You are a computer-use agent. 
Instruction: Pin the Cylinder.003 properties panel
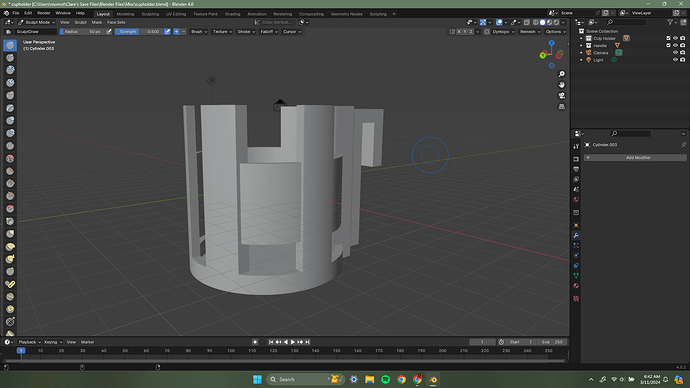[683, 145]
